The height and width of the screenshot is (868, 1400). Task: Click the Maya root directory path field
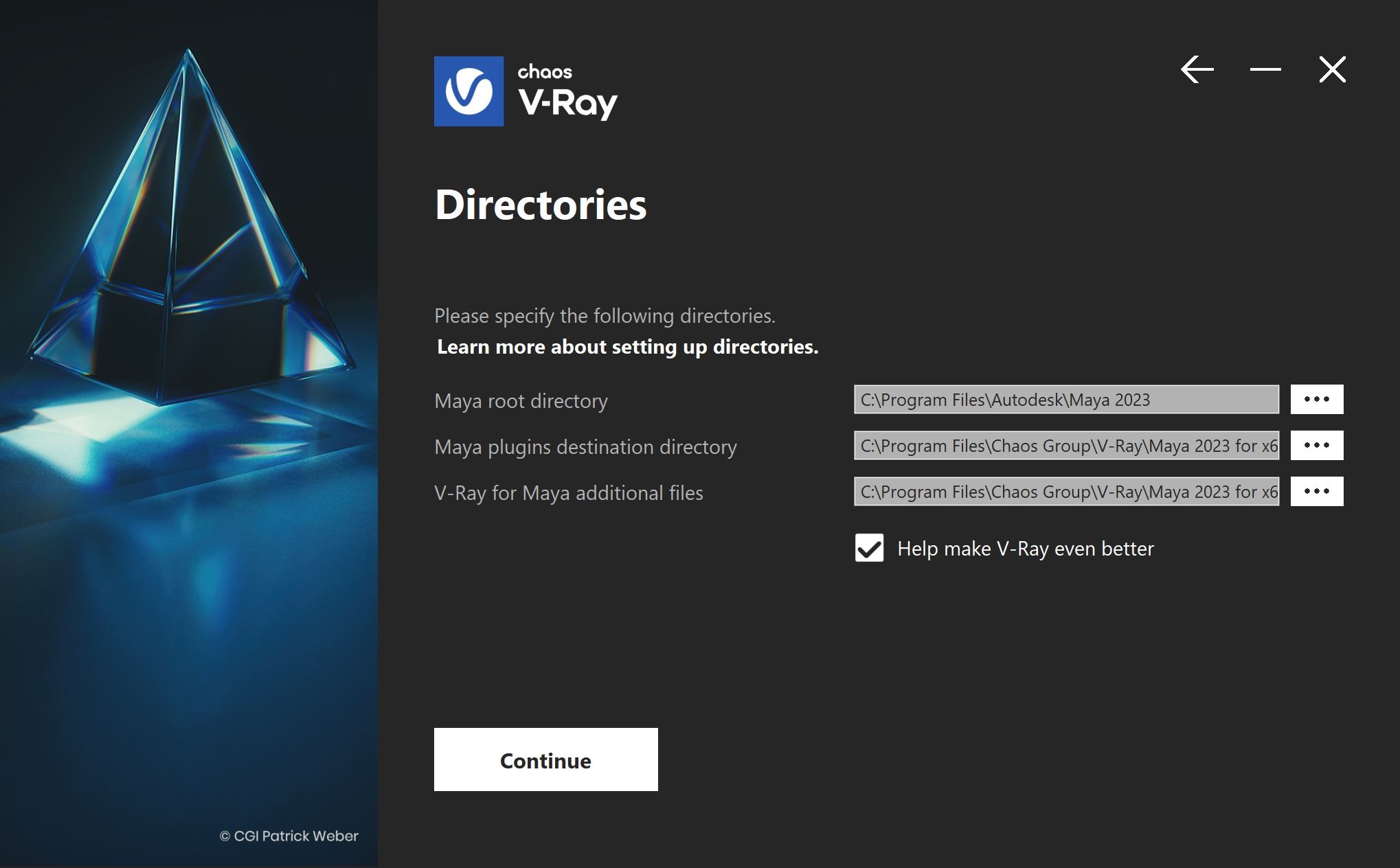click(x=1066, y=400)
